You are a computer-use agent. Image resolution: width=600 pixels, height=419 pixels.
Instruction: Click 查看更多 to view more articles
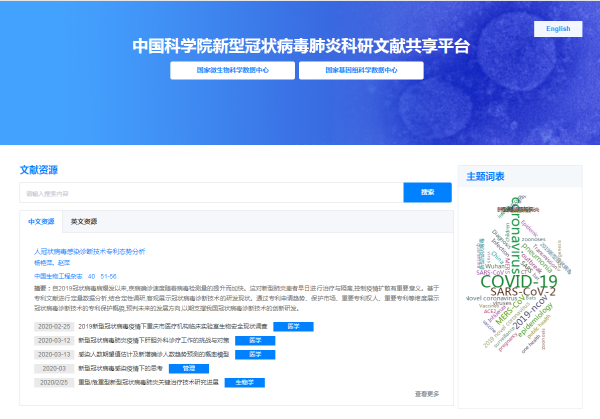pos(427,394)
